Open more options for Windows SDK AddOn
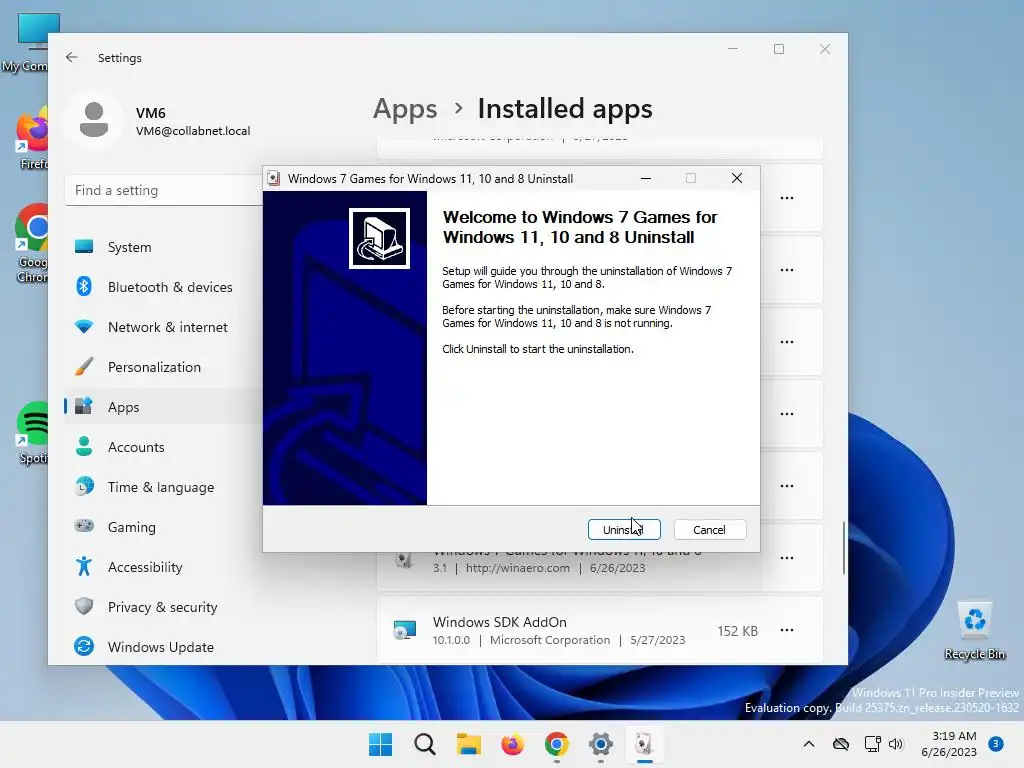 787,630
